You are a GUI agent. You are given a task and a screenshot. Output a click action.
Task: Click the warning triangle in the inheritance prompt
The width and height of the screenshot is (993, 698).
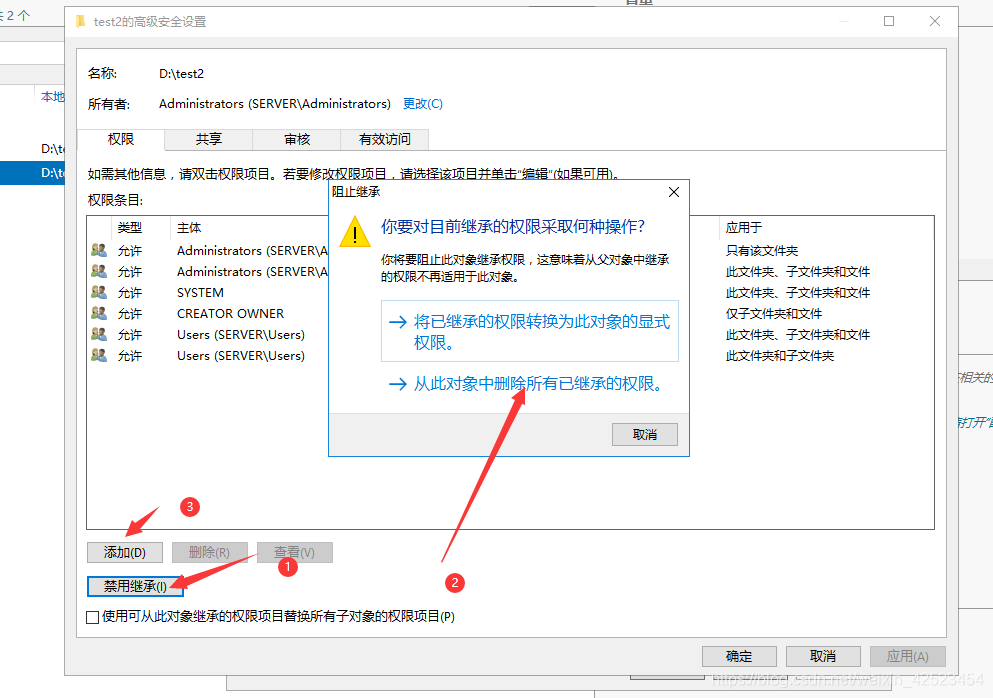355,233
